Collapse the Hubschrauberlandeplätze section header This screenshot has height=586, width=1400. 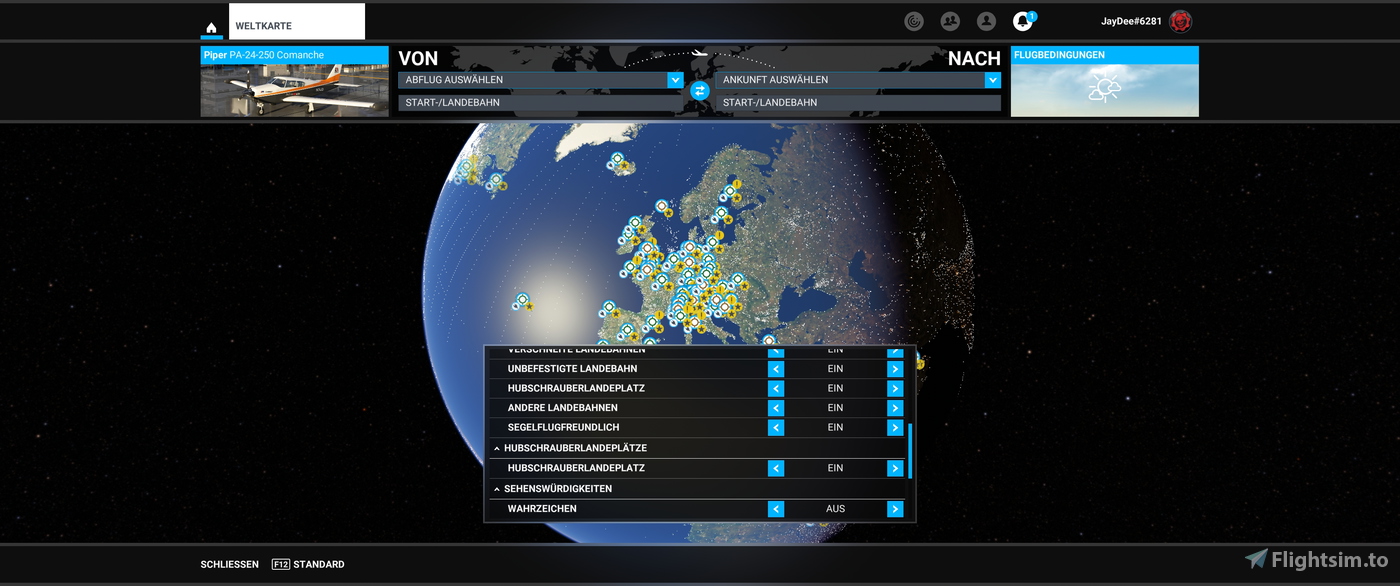pyautogui.click(x=496, y=448)
